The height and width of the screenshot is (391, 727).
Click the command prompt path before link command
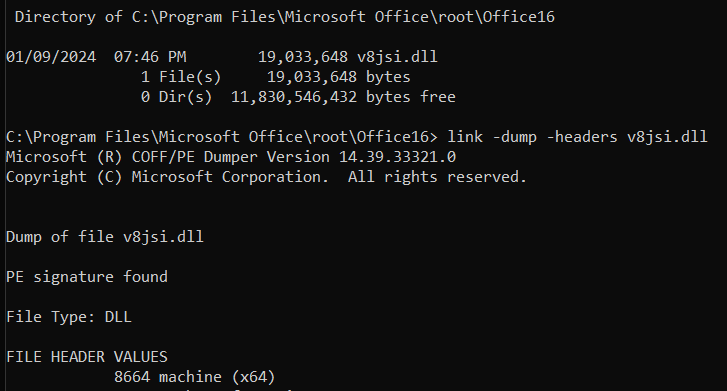pyautogui.click(x=222, y=137)
